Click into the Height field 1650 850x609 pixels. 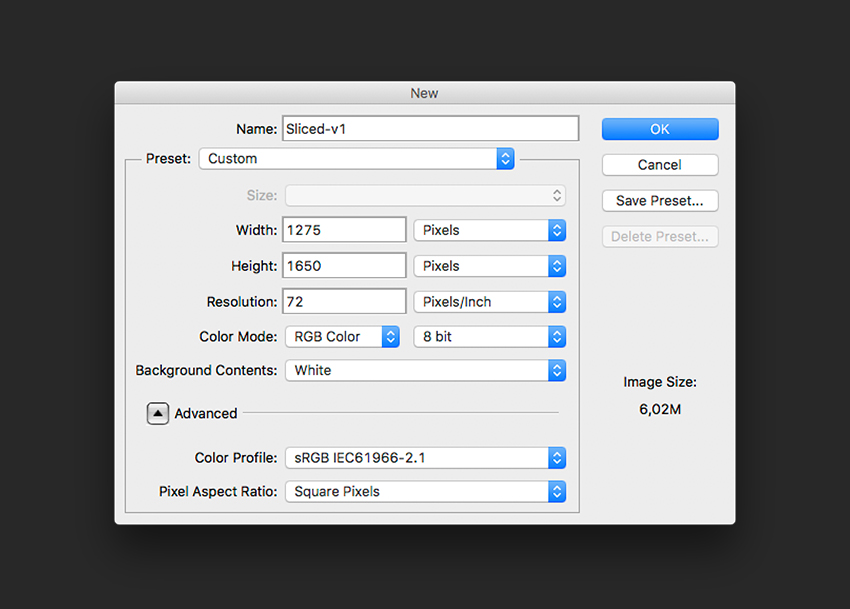pos(344,266)
